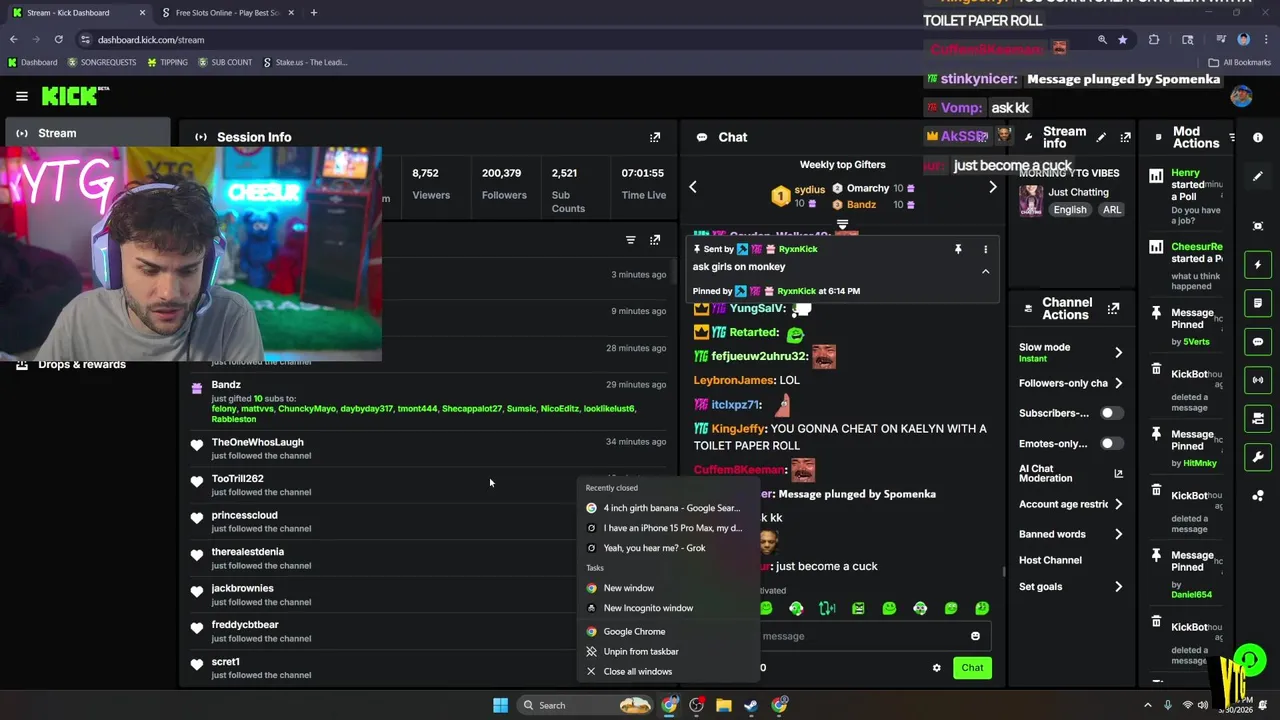The height and width of the screenshot is (720, 1280).
Task: Pop out the Session Info panel
Action: tap(655, 137)
